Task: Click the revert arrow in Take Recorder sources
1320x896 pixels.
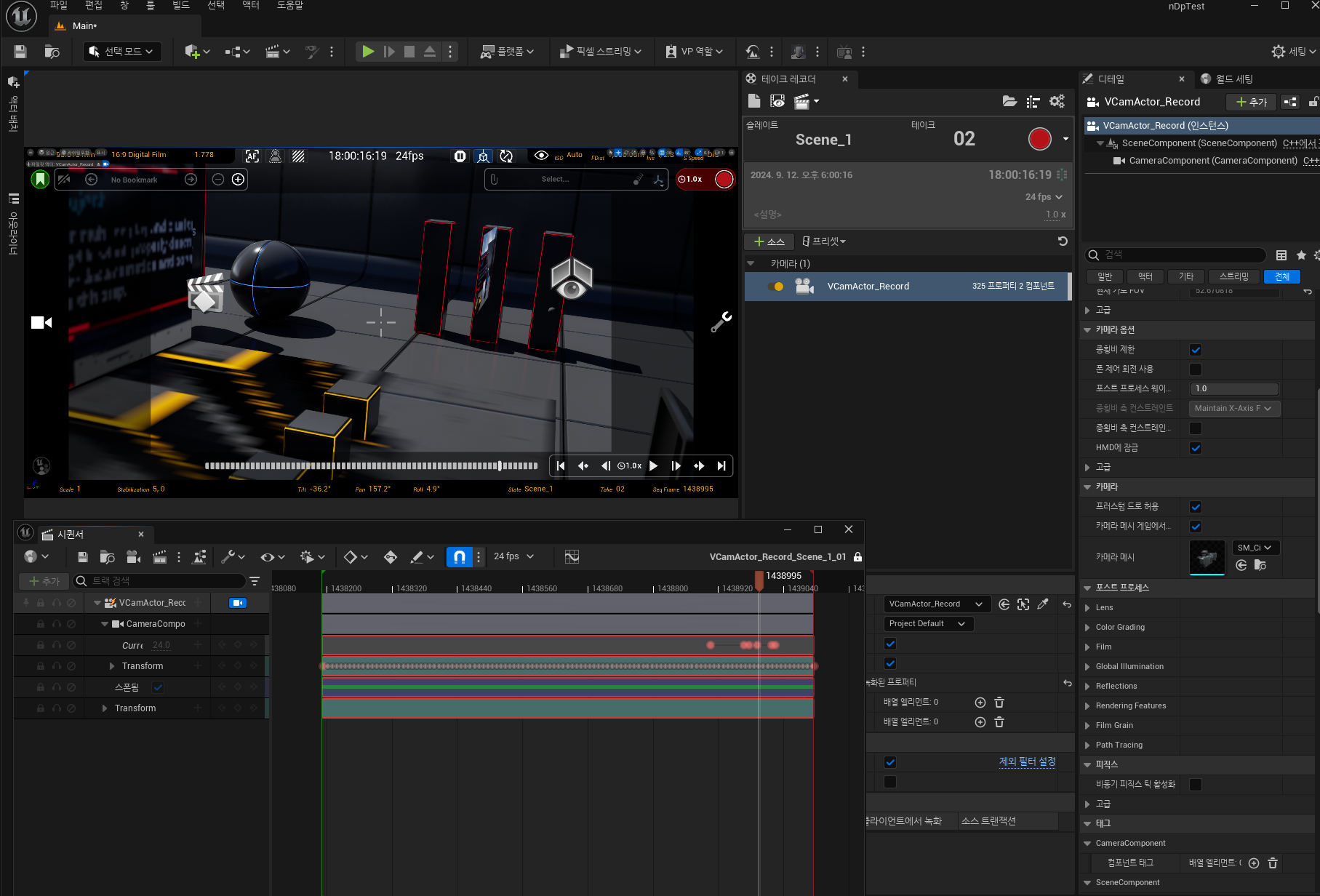Action: (x=1063, y=241)
